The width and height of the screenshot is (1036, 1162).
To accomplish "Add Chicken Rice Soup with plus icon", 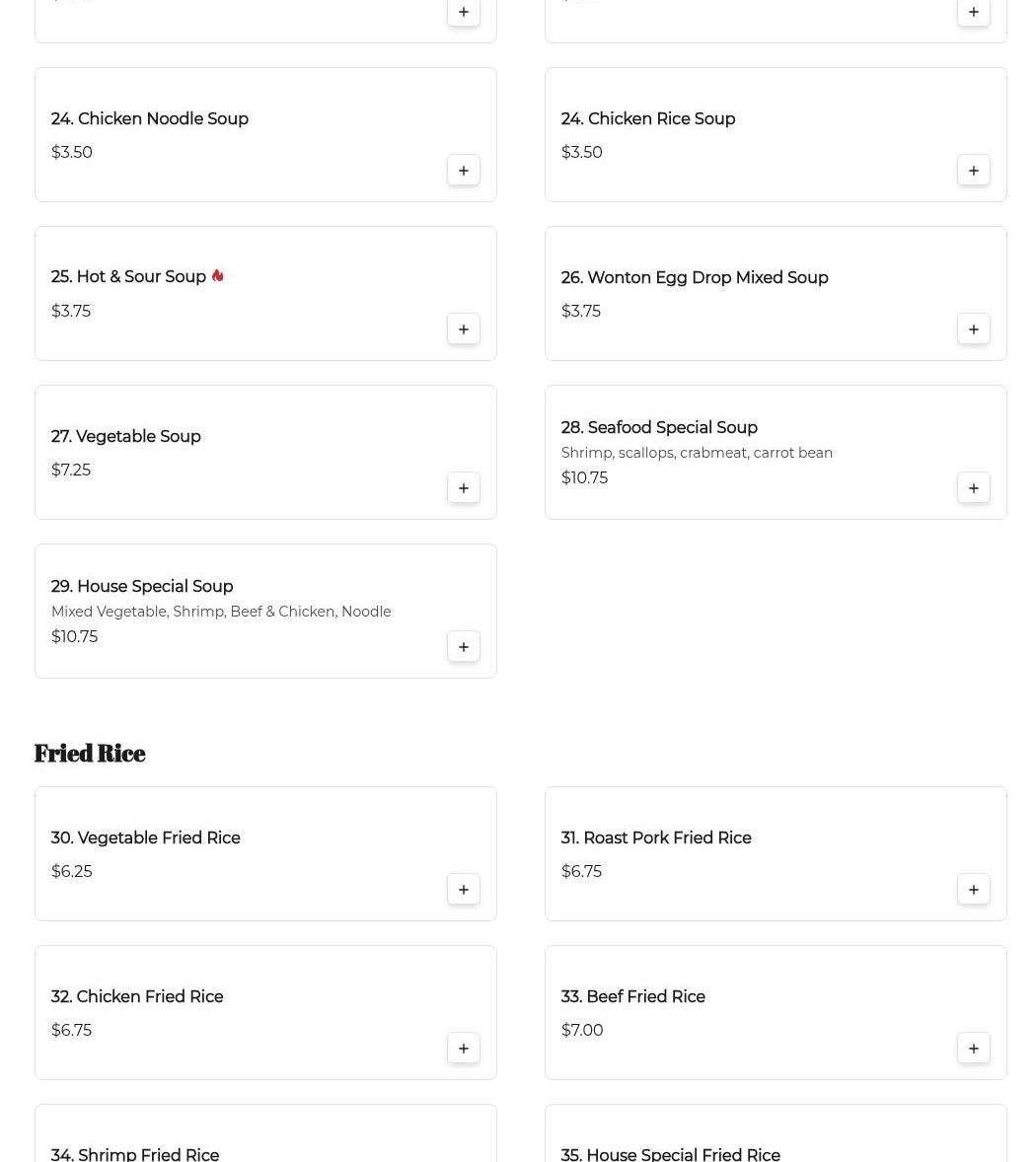I will (x=973, y=170).
